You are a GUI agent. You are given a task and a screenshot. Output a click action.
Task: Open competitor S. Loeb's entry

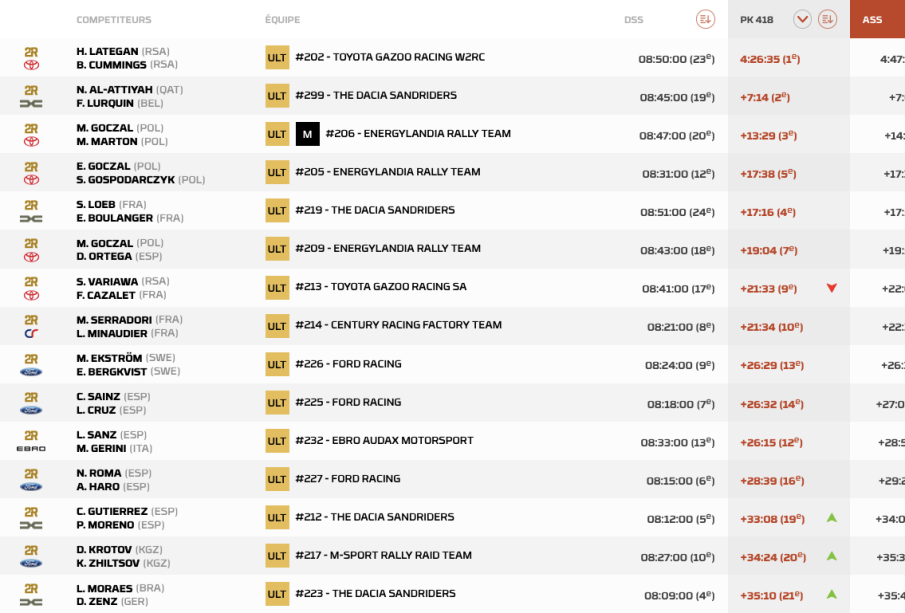point(97,204)
